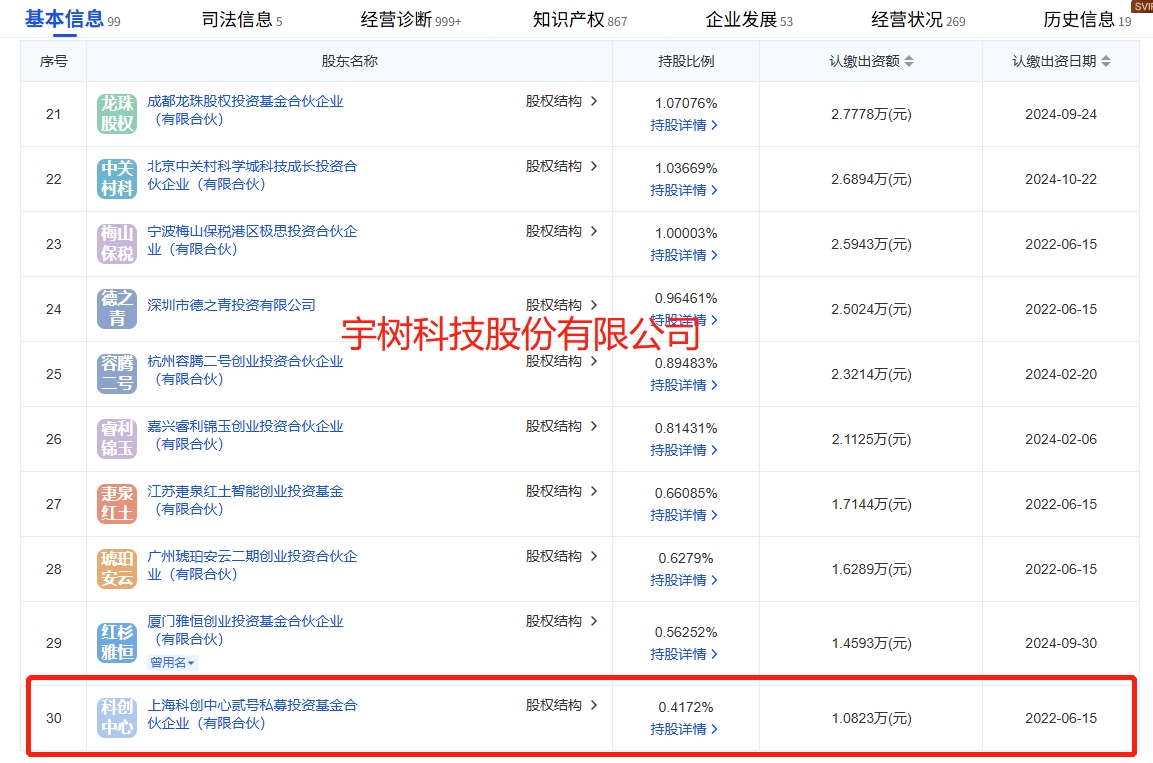
Task: View 持股详情 under 1.07076%
Action: (684, 126)
